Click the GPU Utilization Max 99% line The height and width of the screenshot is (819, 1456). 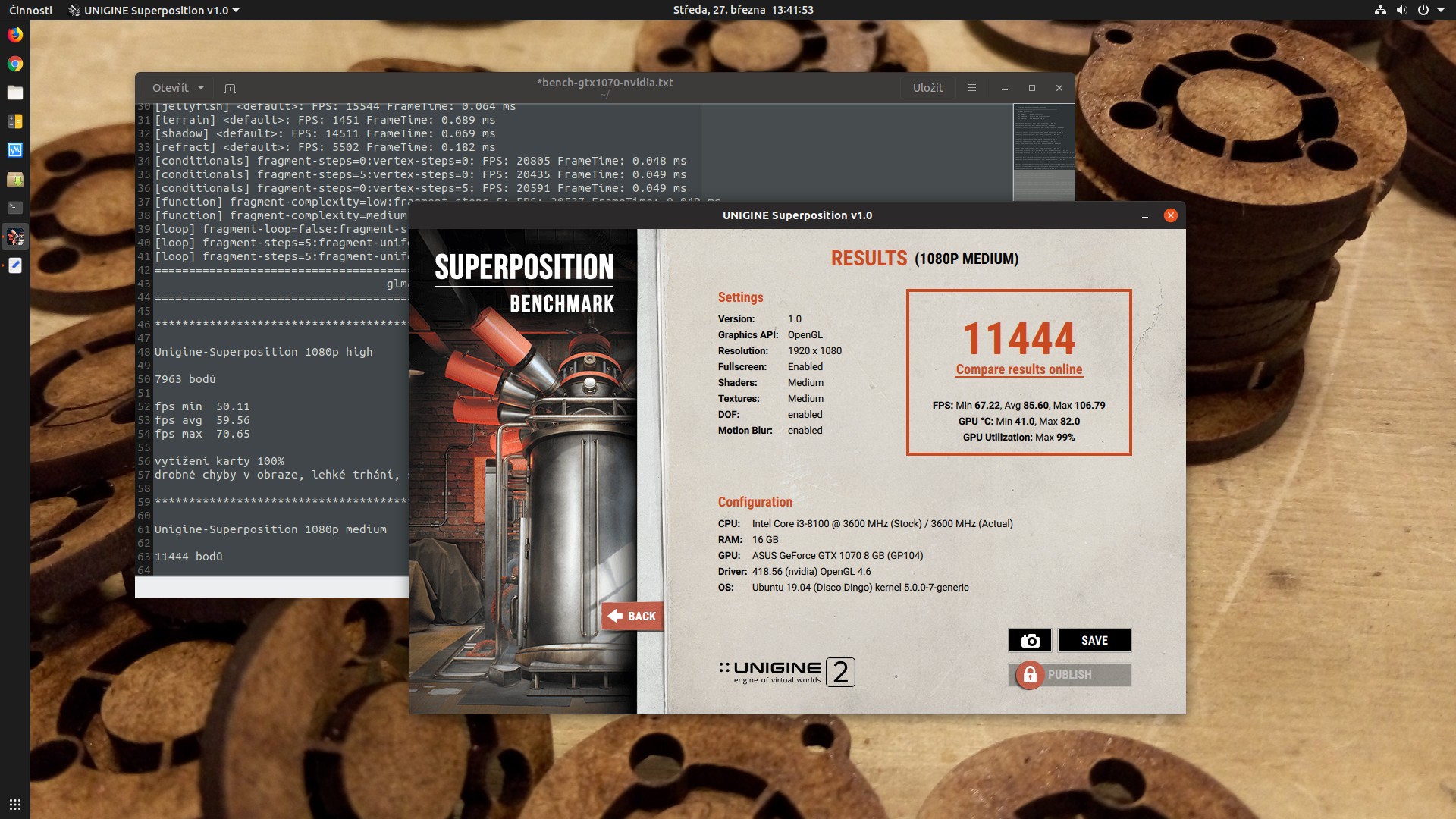(x=1018, y=438)
